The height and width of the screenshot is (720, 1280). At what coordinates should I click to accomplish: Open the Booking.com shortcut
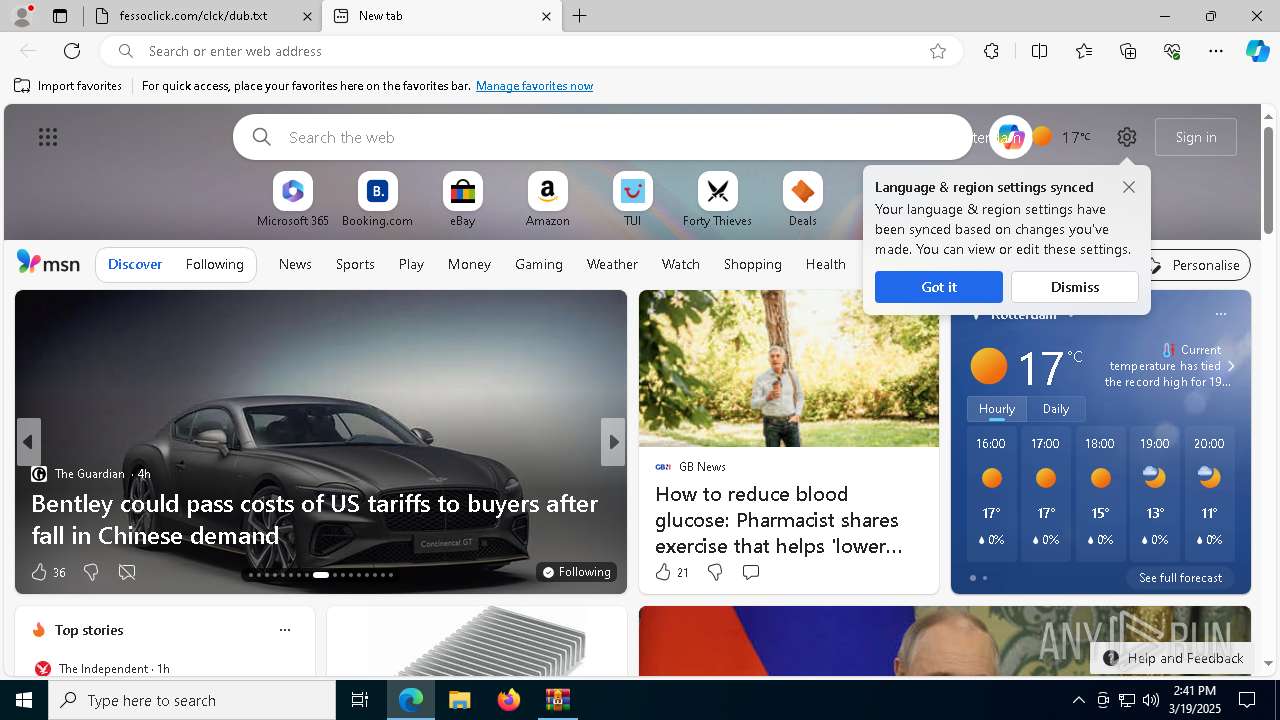[377, 200]
